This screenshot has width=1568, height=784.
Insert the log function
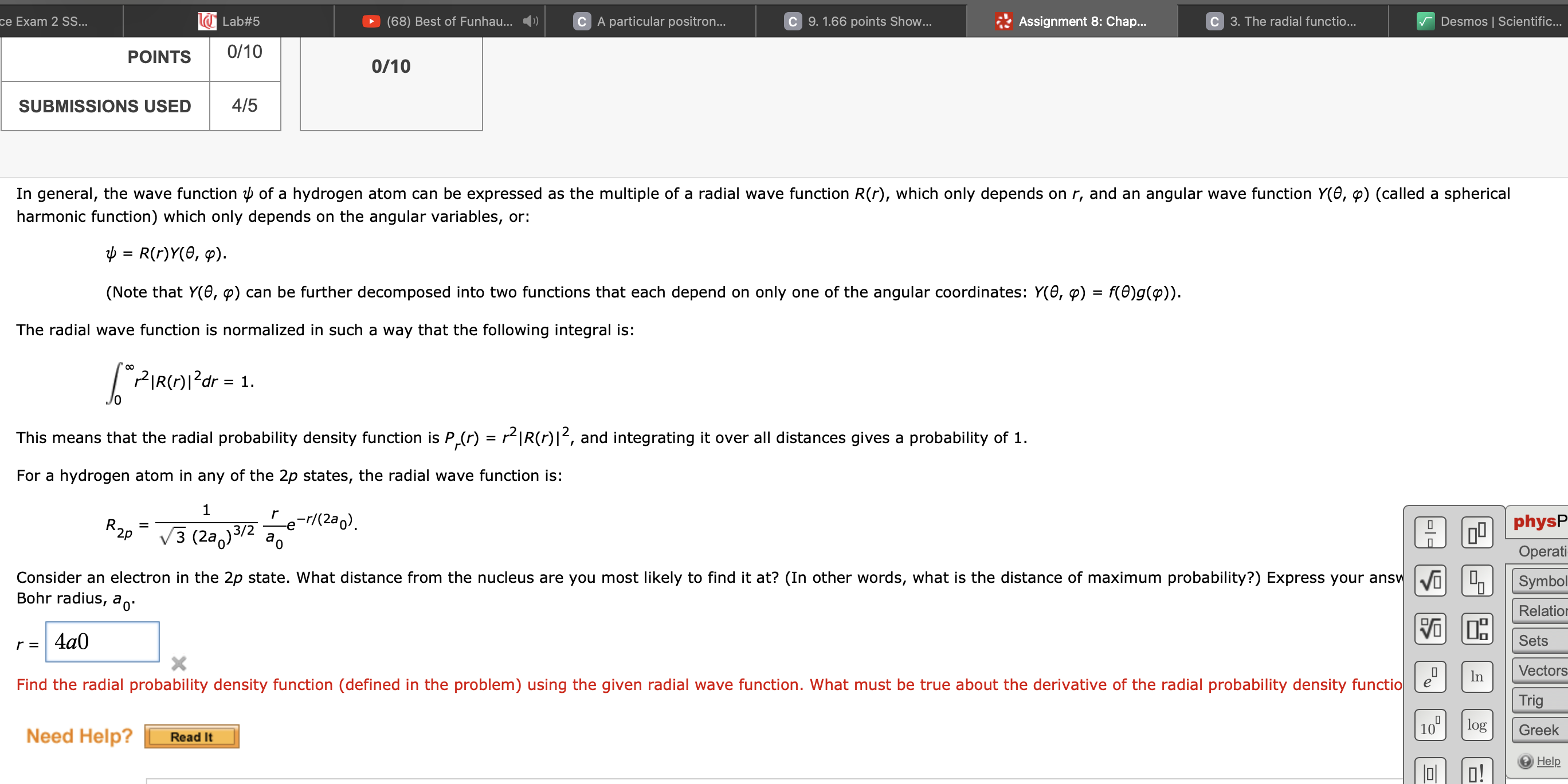click(1477, 724)
